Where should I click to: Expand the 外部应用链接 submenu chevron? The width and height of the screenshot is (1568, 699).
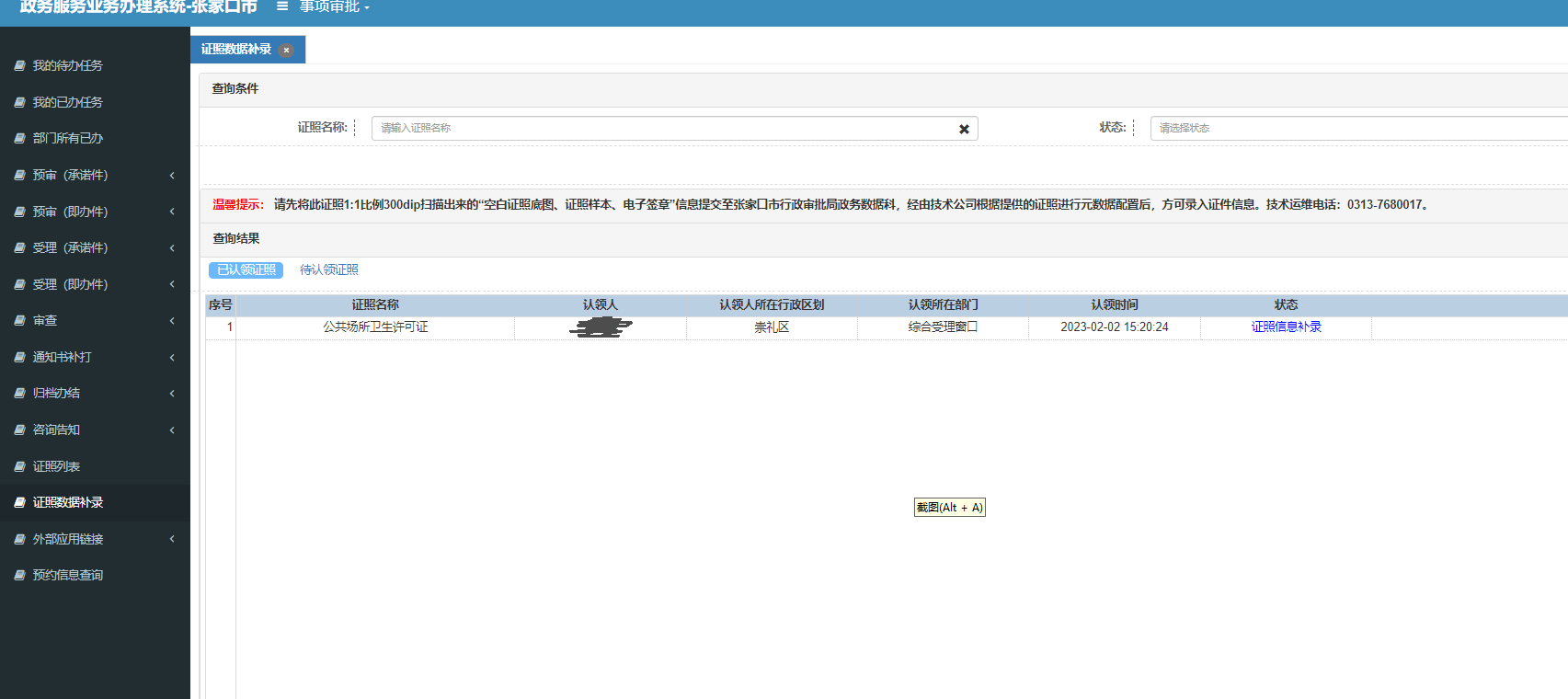pyautogui.click(x=172, y=539)
